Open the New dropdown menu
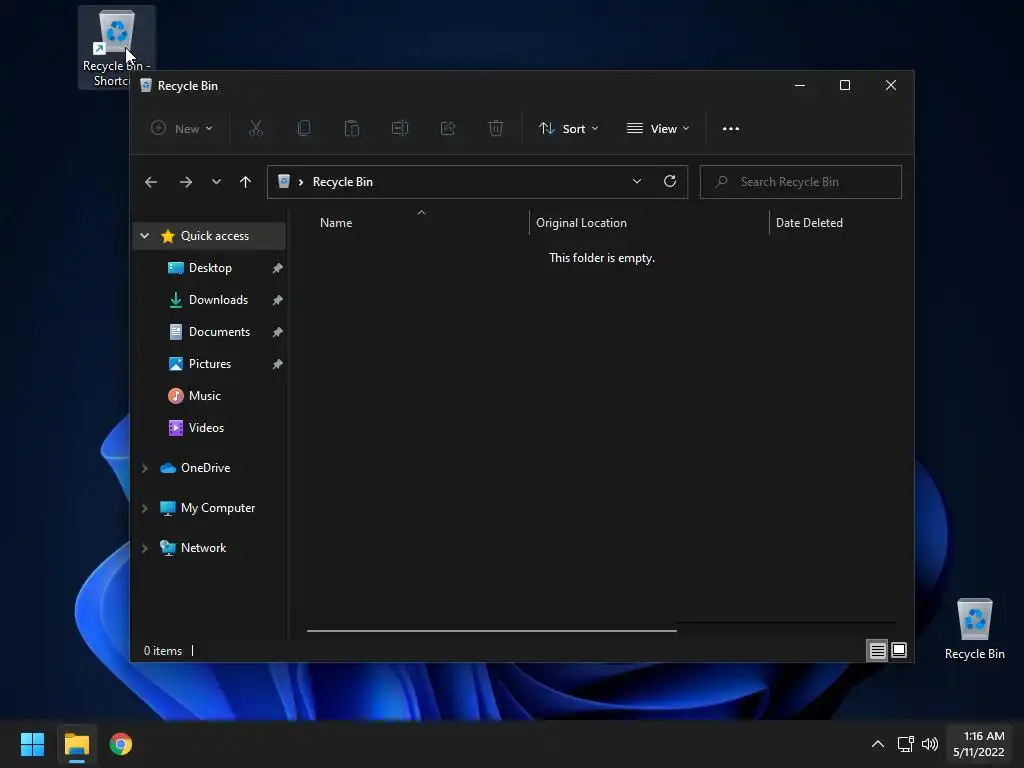Screen dimensions: 1024x768 coord(182,129)
